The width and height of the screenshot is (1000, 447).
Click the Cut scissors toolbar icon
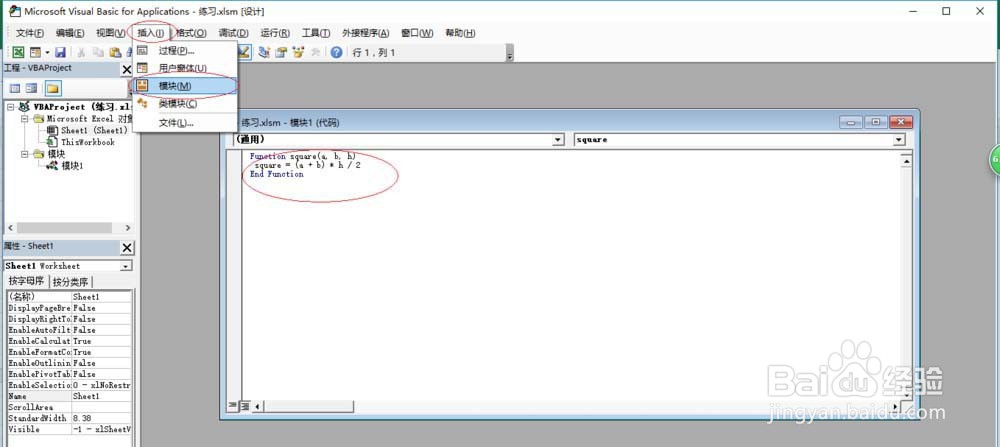click(82, 53)
